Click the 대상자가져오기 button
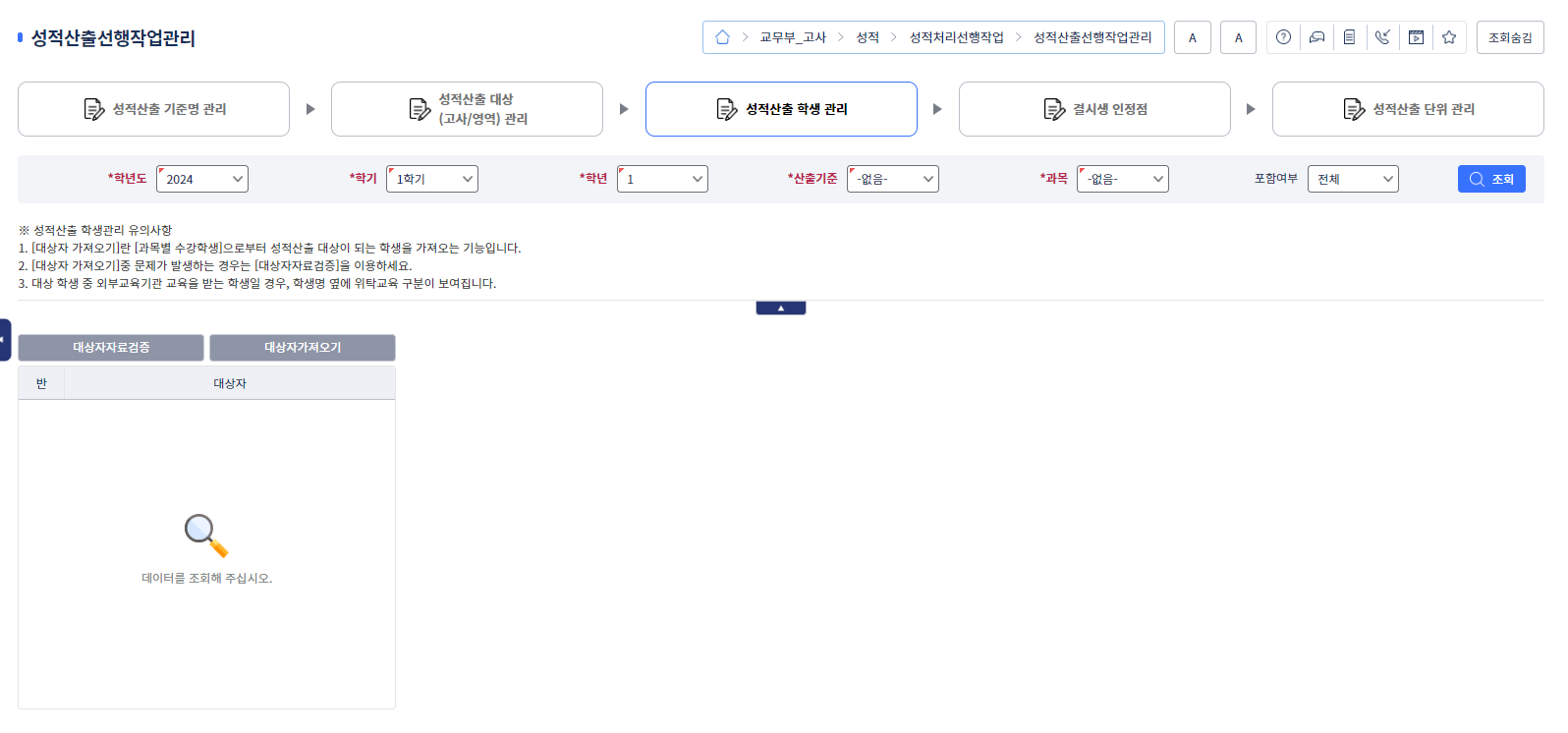This screenshot has width=1568, height=733. point(303,348)
